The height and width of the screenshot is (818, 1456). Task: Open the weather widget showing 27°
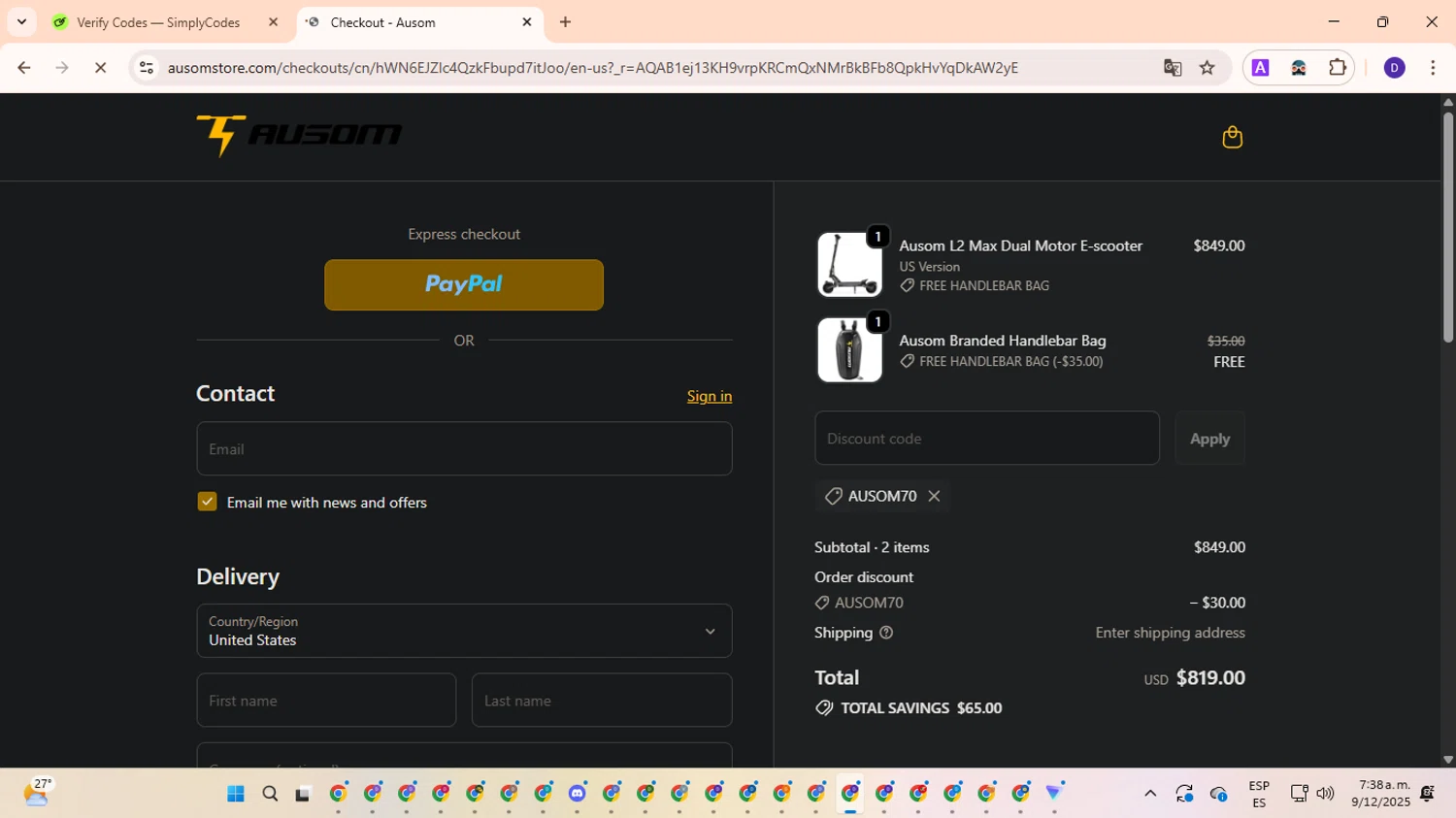(37, 793)
